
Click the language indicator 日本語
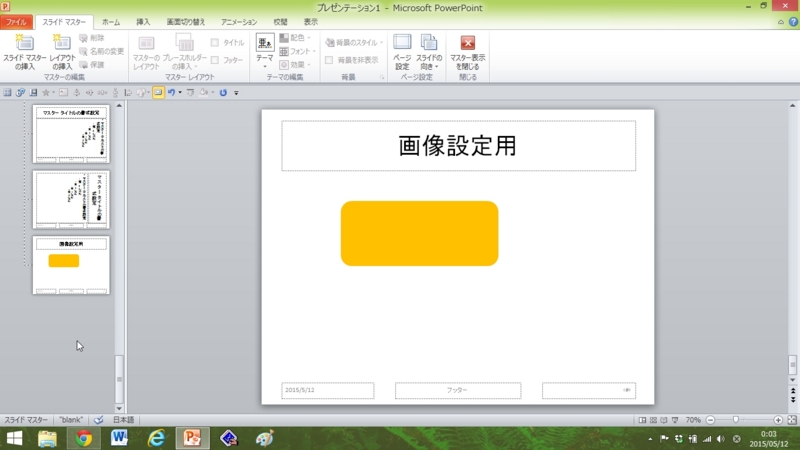[123, 420]
